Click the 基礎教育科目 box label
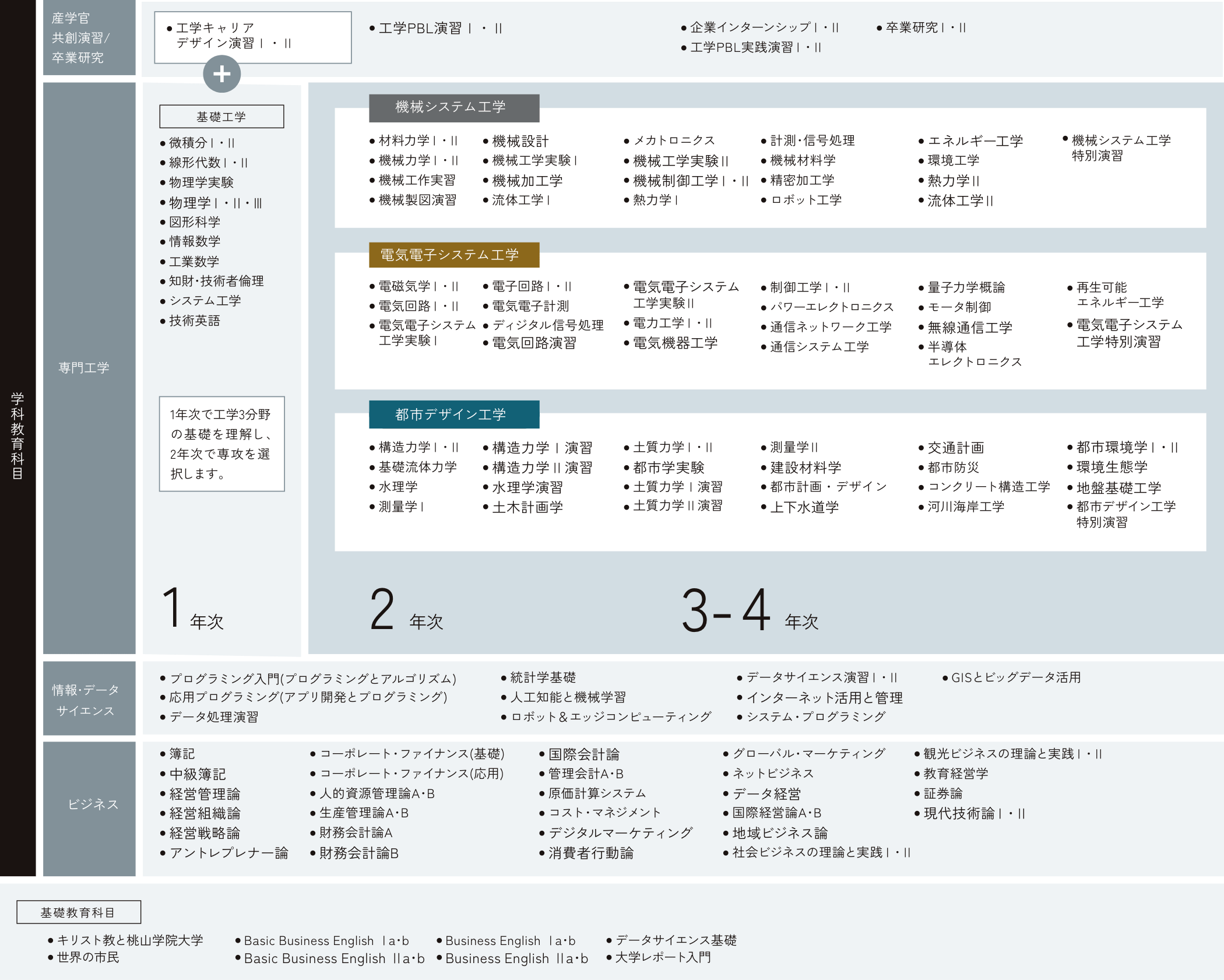 tap(79, 912)
